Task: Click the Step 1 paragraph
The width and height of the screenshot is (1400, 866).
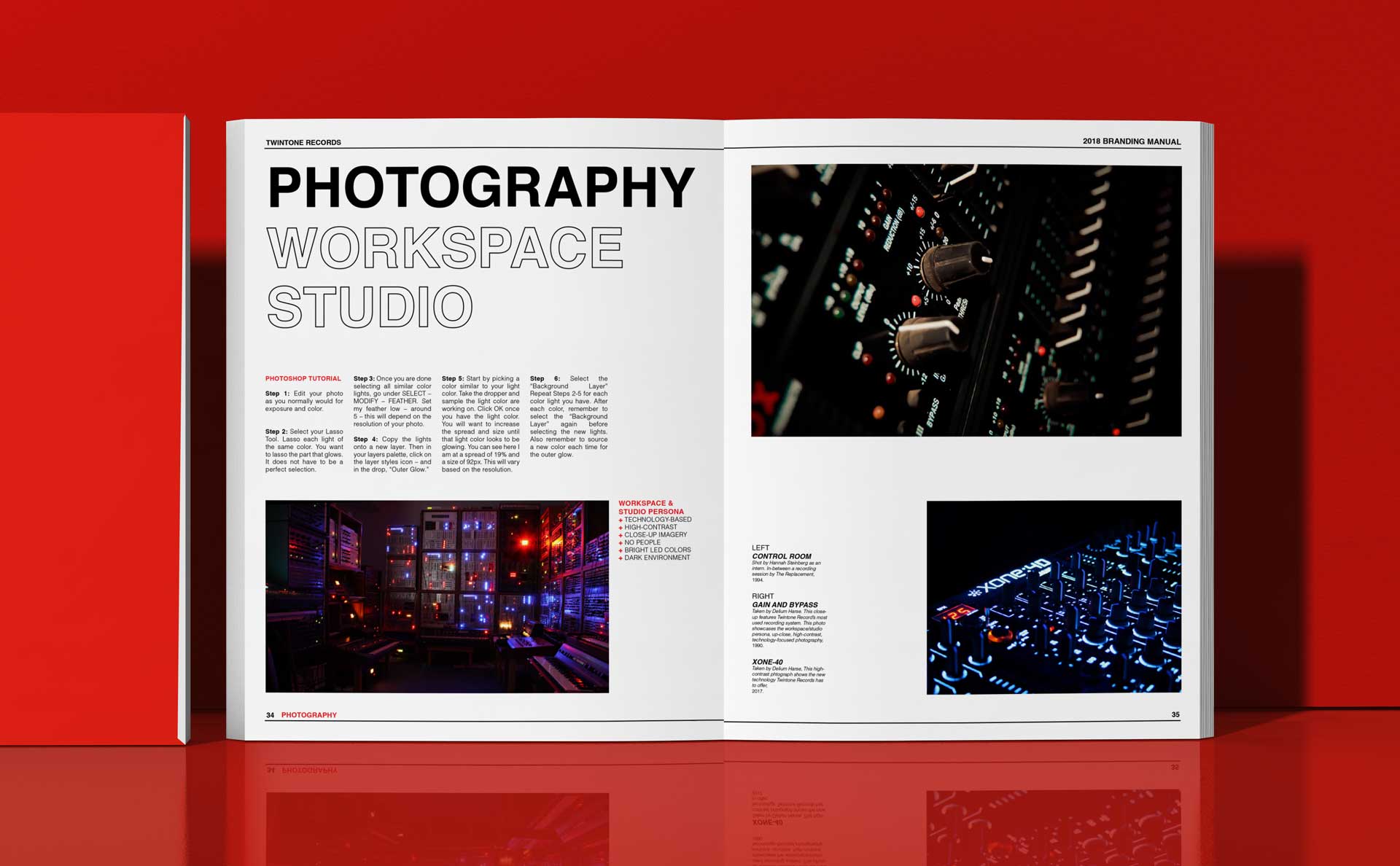Action: (x=304, y=401)
